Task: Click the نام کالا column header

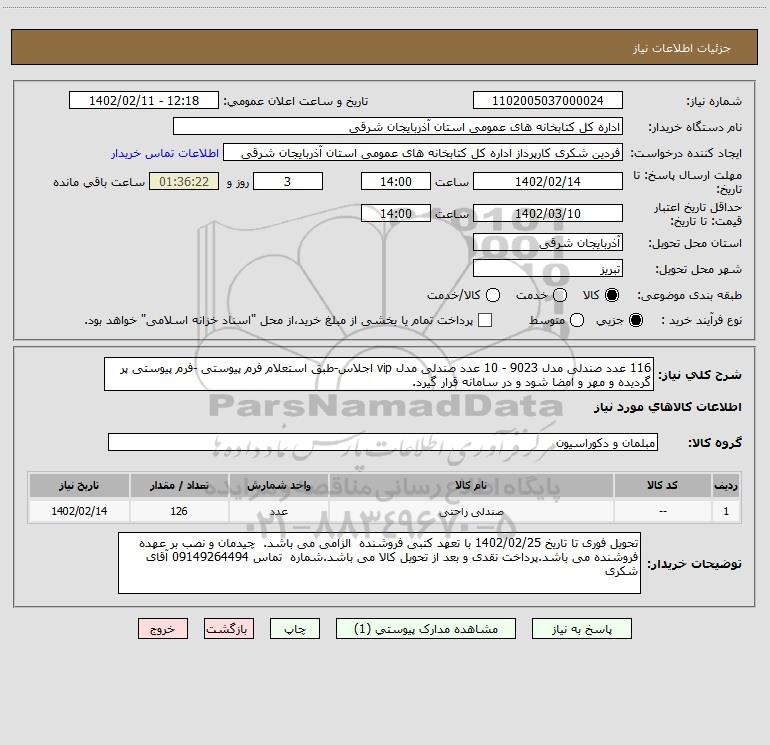Action: [471, 485]
